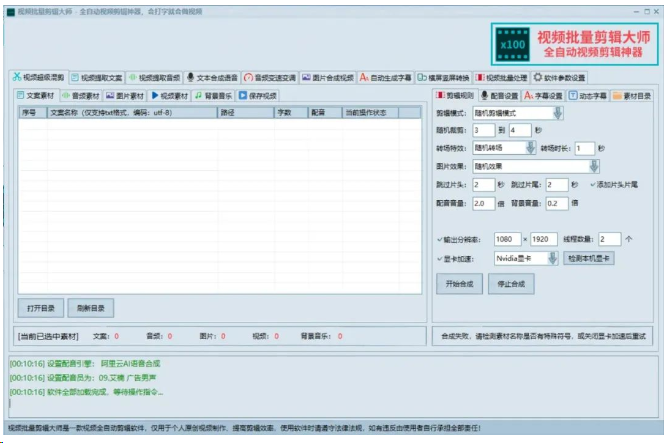Click the waveform icon of 音频素材
This screenshot has width=667, height=443.
coord(66,95)
